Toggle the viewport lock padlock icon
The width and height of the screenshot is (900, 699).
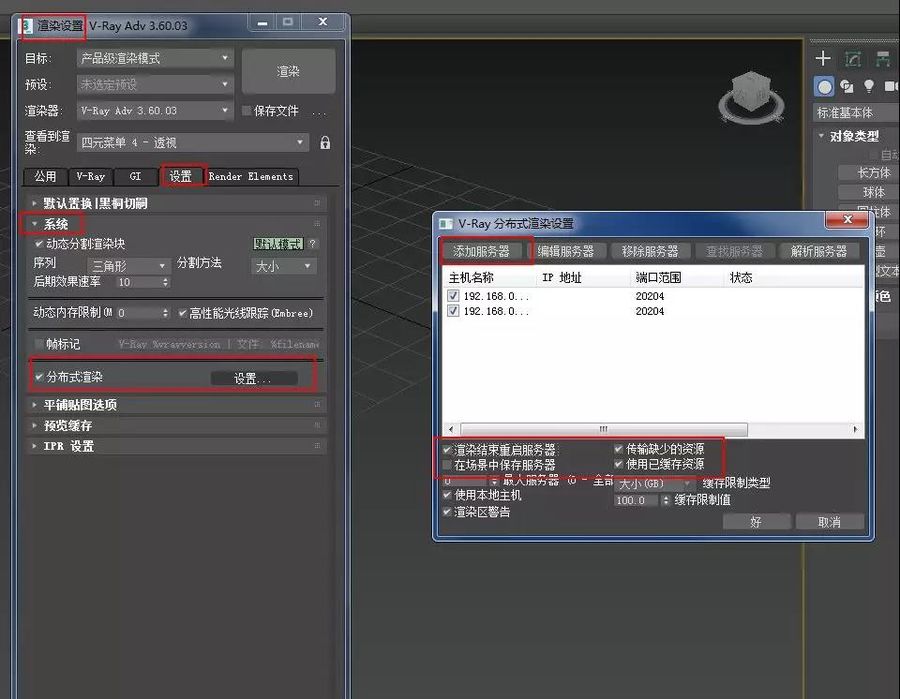click(x=325, y=143)
